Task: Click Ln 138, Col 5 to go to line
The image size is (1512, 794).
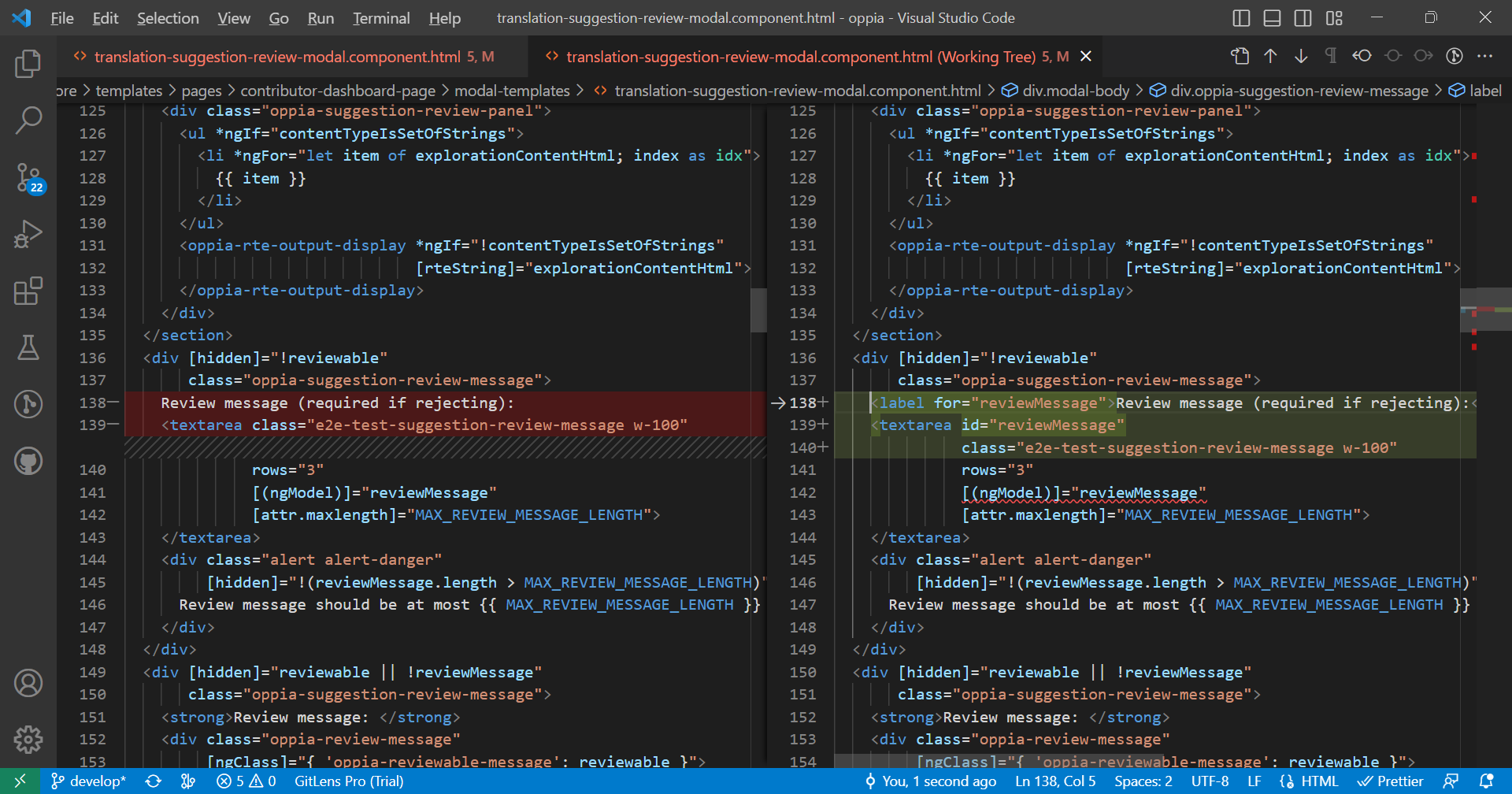Action: tap(1055, 781)
